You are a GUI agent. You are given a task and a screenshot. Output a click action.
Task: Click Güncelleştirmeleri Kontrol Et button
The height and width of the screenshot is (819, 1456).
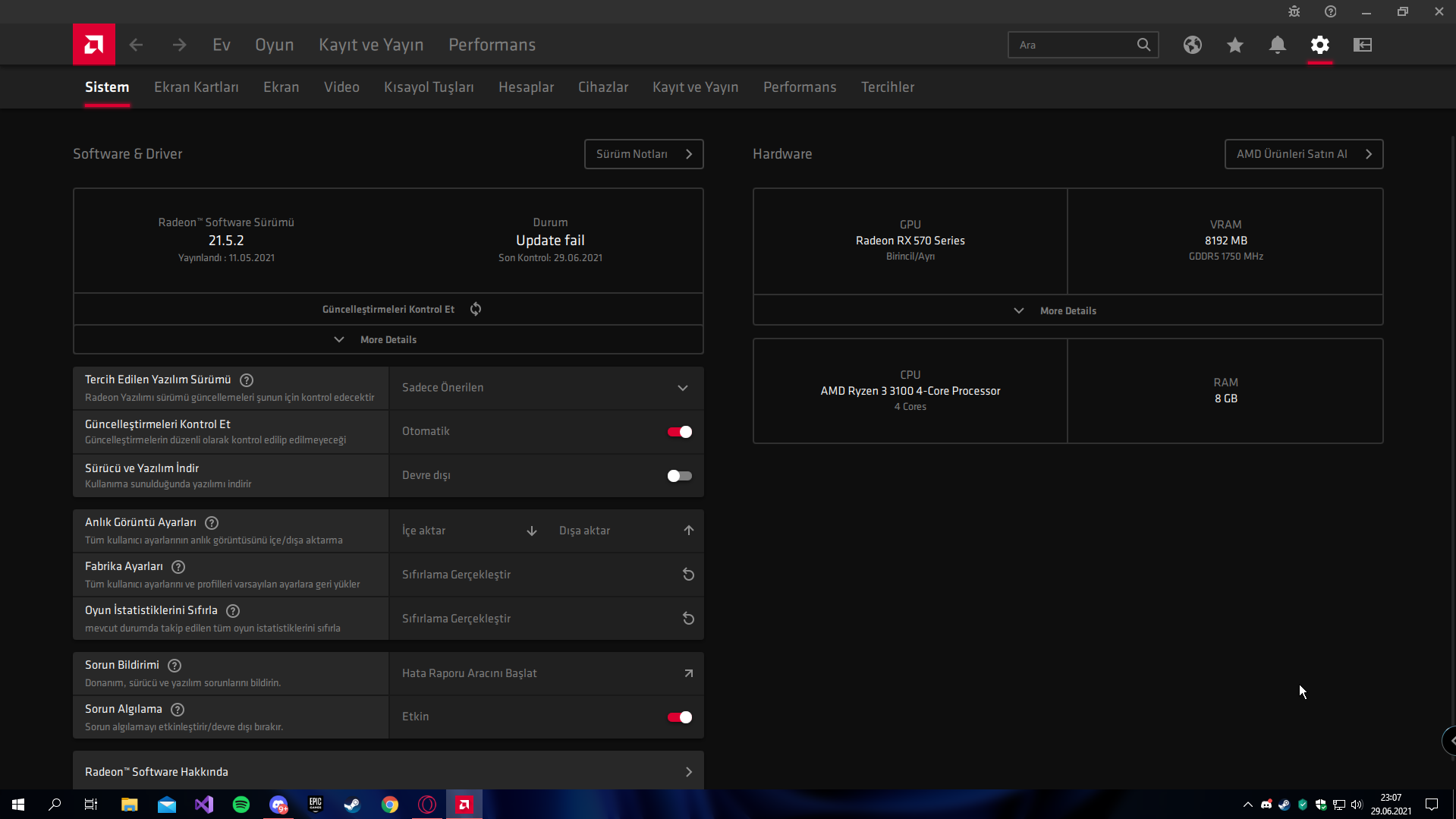point(388,309)
